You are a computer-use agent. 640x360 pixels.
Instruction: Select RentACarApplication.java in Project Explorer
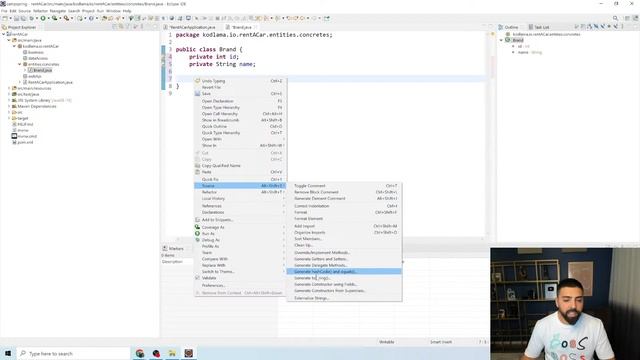(48, 82)
